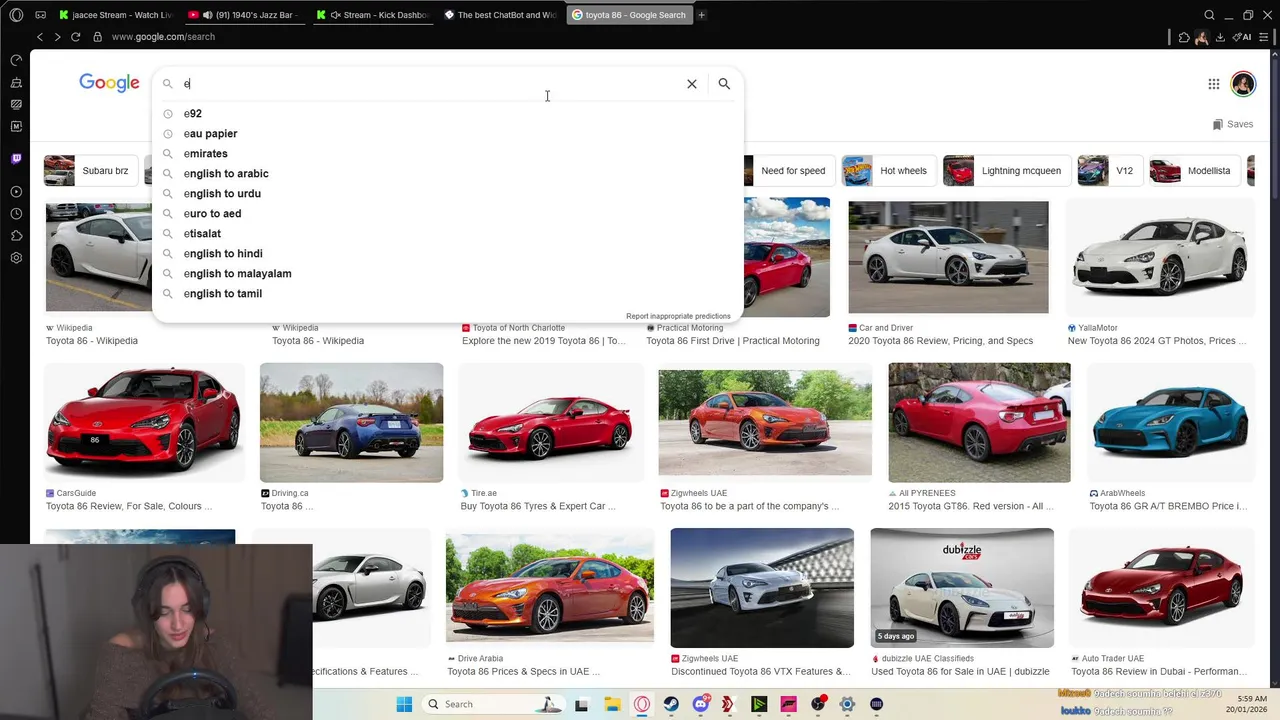Reload the current page
Screen dimensions: 1280x720
coord(75,37)
